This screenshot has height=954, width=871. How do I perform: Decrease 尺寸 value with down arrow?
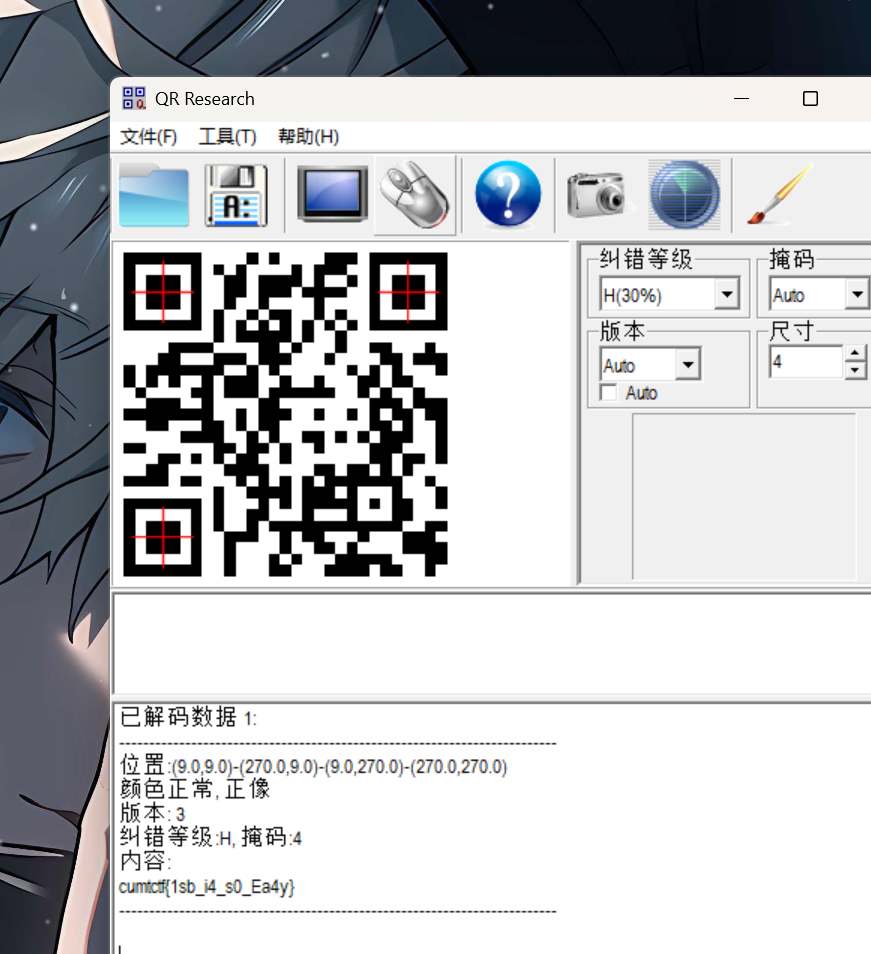[x=855, y=371]
